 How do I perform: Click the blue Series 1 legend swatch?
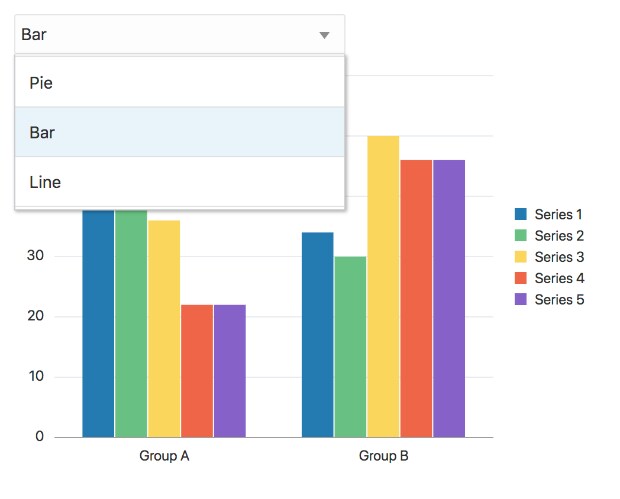coord(520,214)
